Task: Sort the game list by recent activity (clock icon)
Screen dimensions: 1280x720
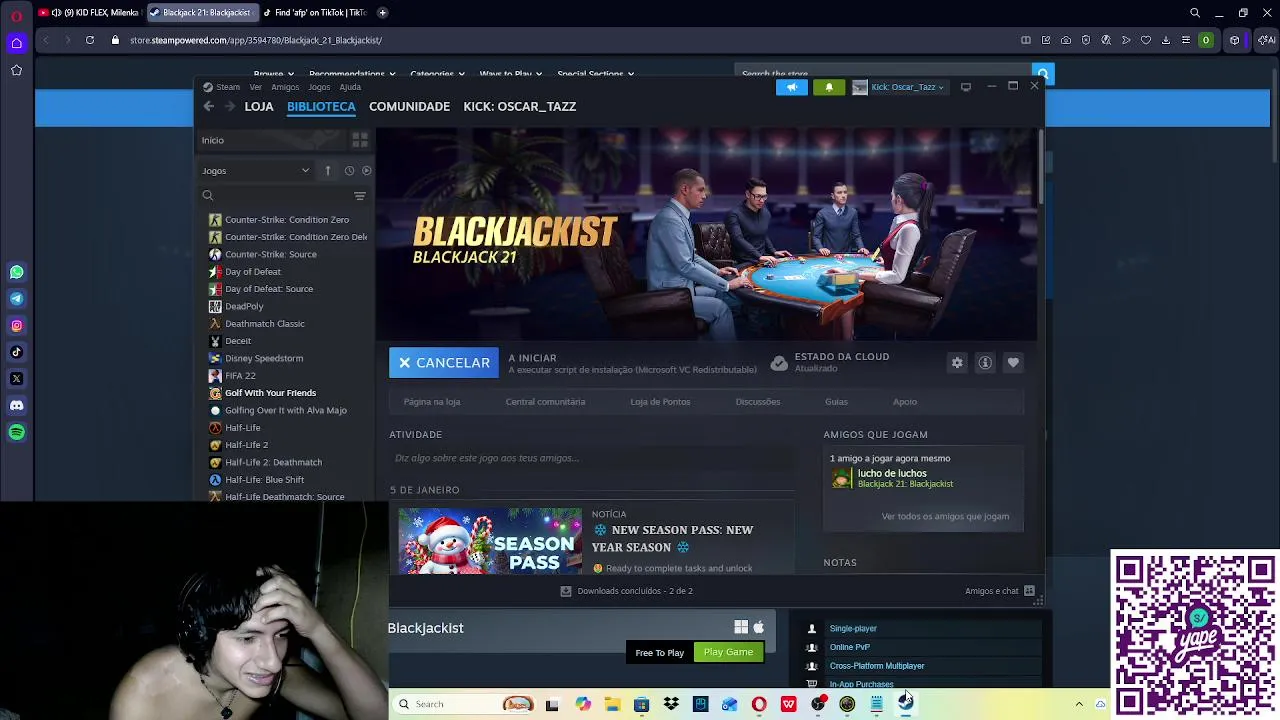Action: point(349,171)
